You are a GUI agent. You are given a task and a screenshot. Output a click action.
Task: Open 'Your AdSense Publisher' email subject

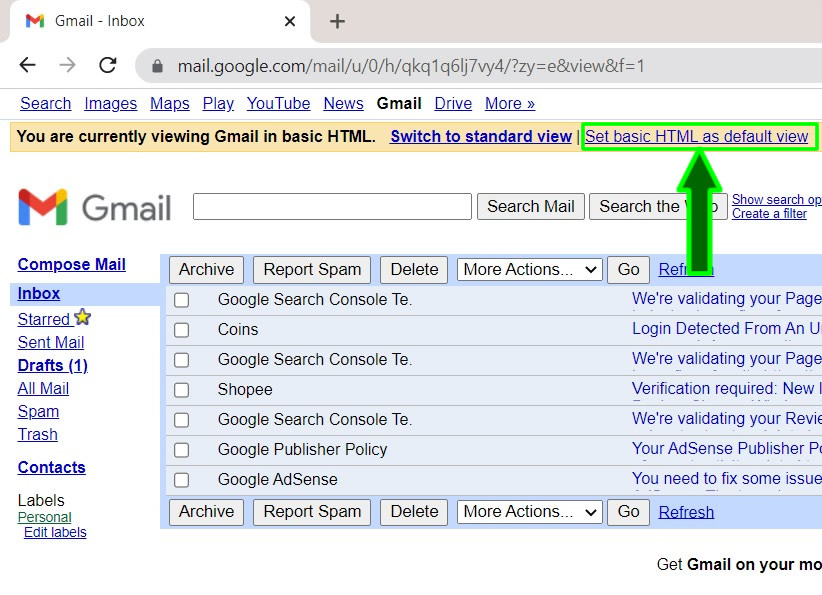pyautogui.click(x=726, y=448)
